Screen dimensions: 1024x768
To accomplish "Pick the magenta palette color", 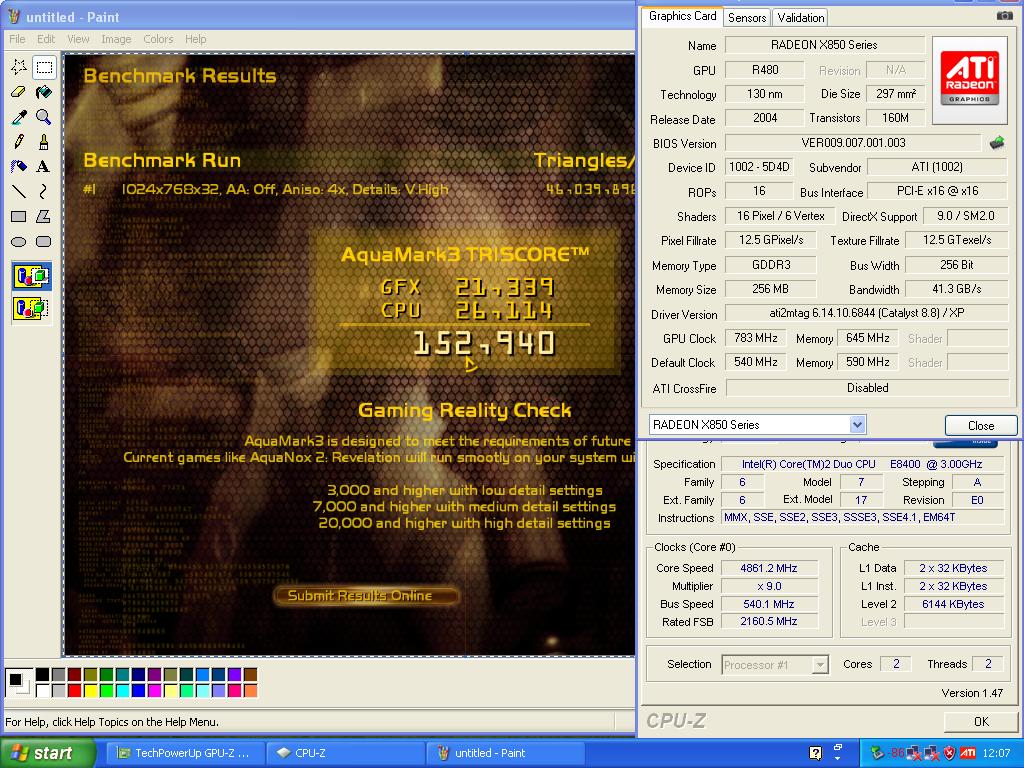I will 155,690.
